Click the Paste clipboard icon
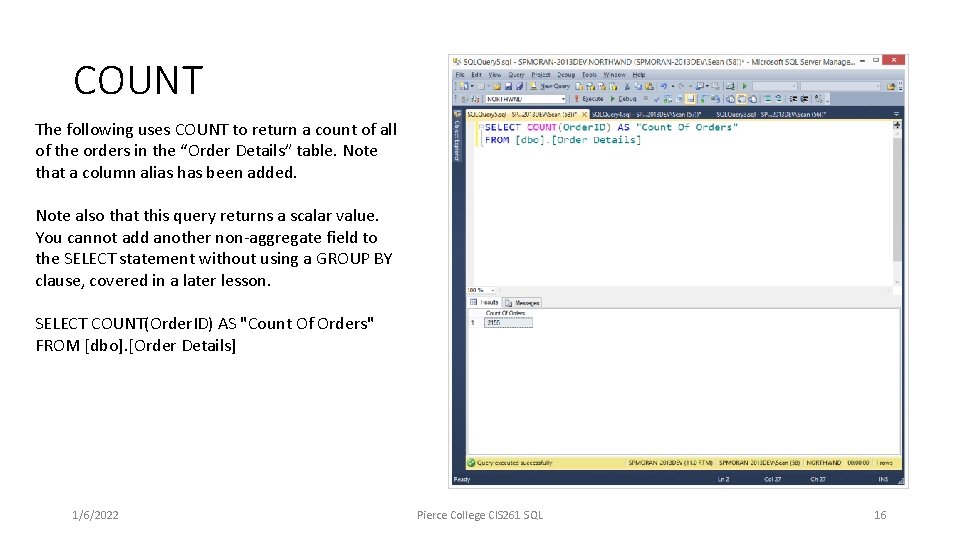 tap(649, 86)
